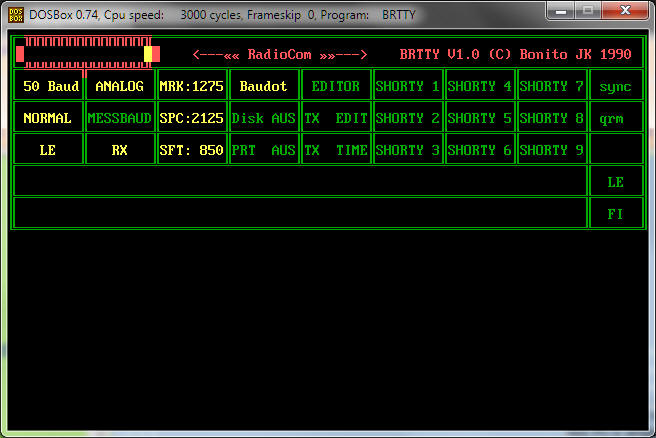Toggle the NORMAL polarity cell
This screenshot has width=656, height=438.
pos(49,118)
